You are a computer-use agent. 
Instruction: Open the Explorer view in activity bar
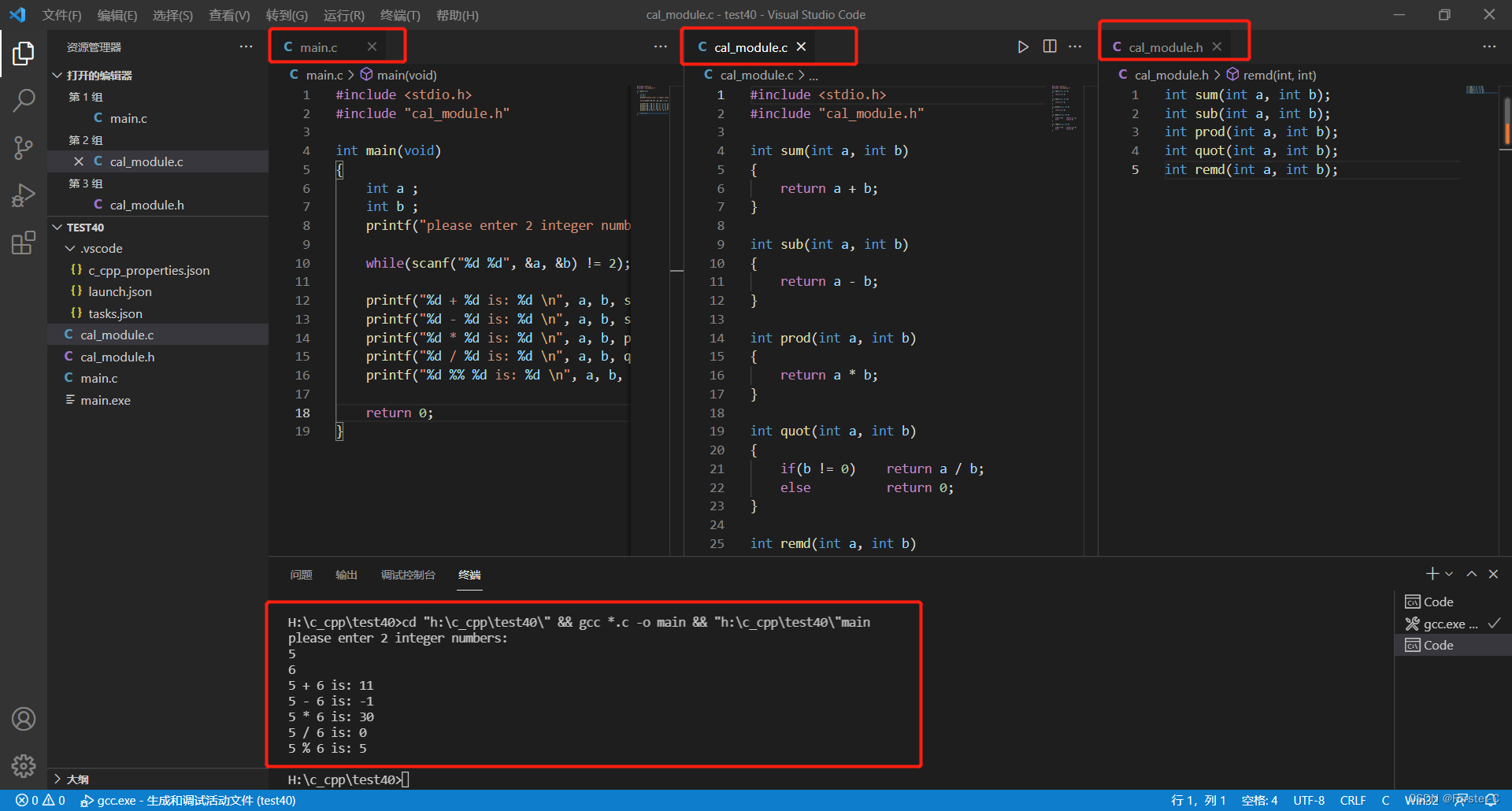tap(24, 54)
